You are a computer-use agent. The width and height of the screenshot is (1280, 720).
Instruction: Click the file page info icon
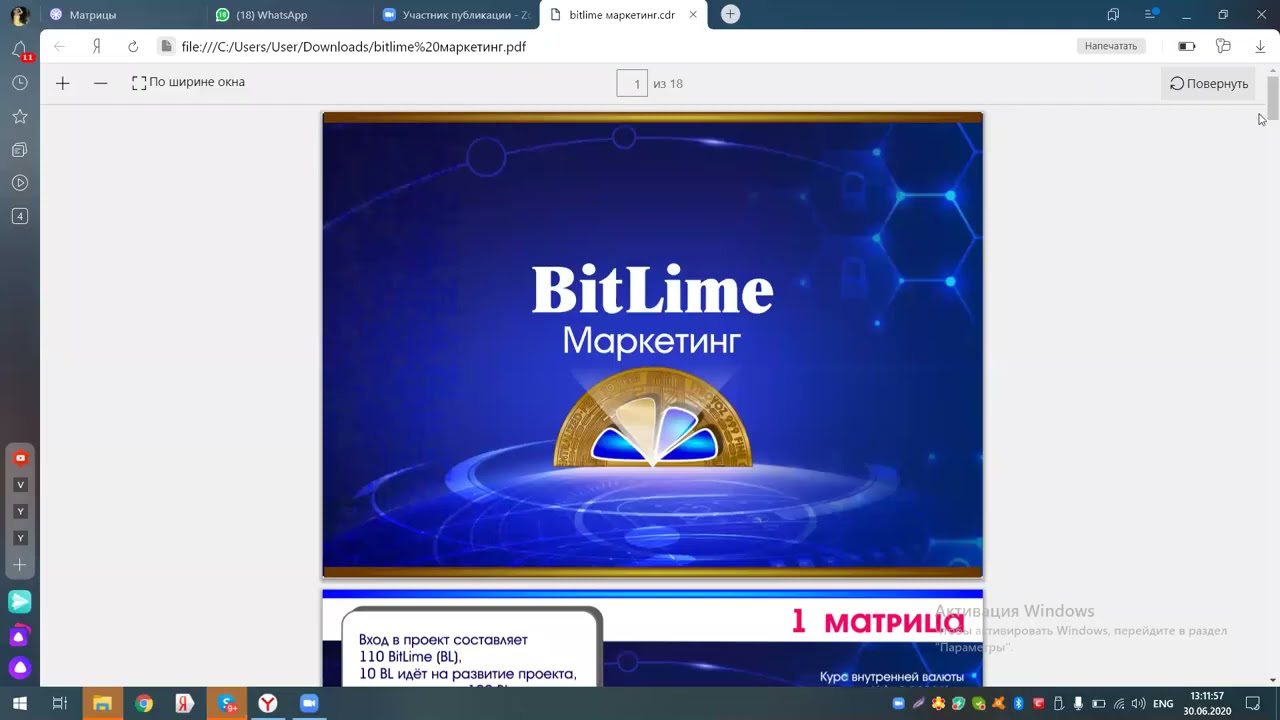pos(166,46)
